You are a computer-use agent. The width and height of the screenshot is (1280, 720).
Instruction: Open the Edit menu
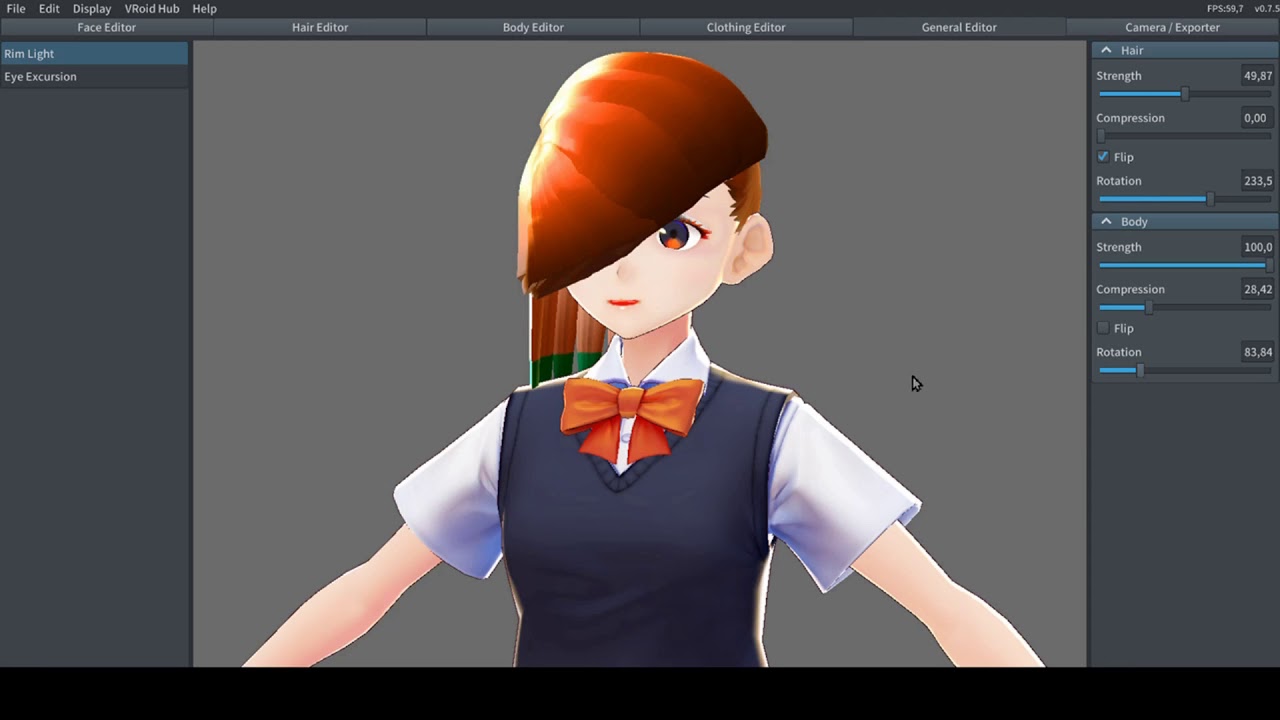(x=49, y=8)
